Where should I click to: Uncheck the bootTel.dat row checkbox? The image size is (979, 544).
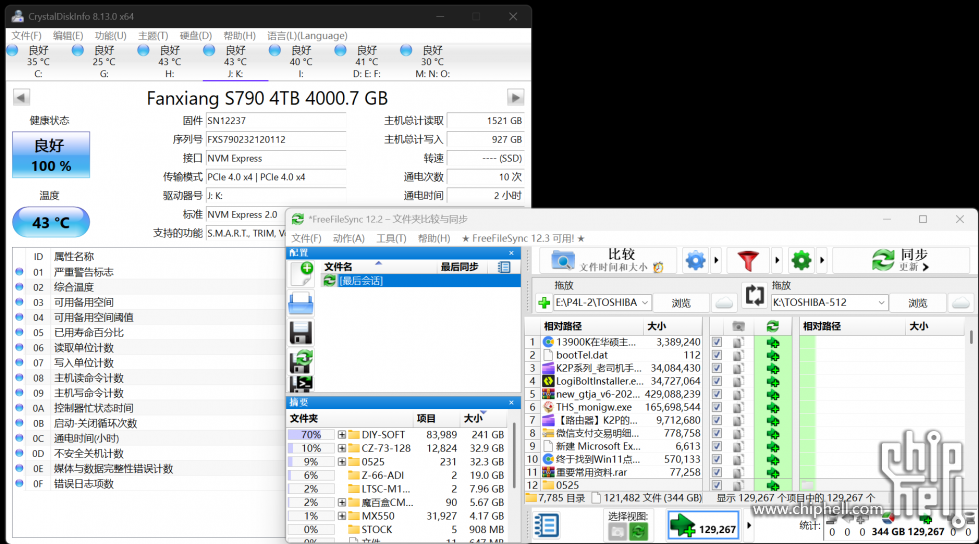point(717,355)
